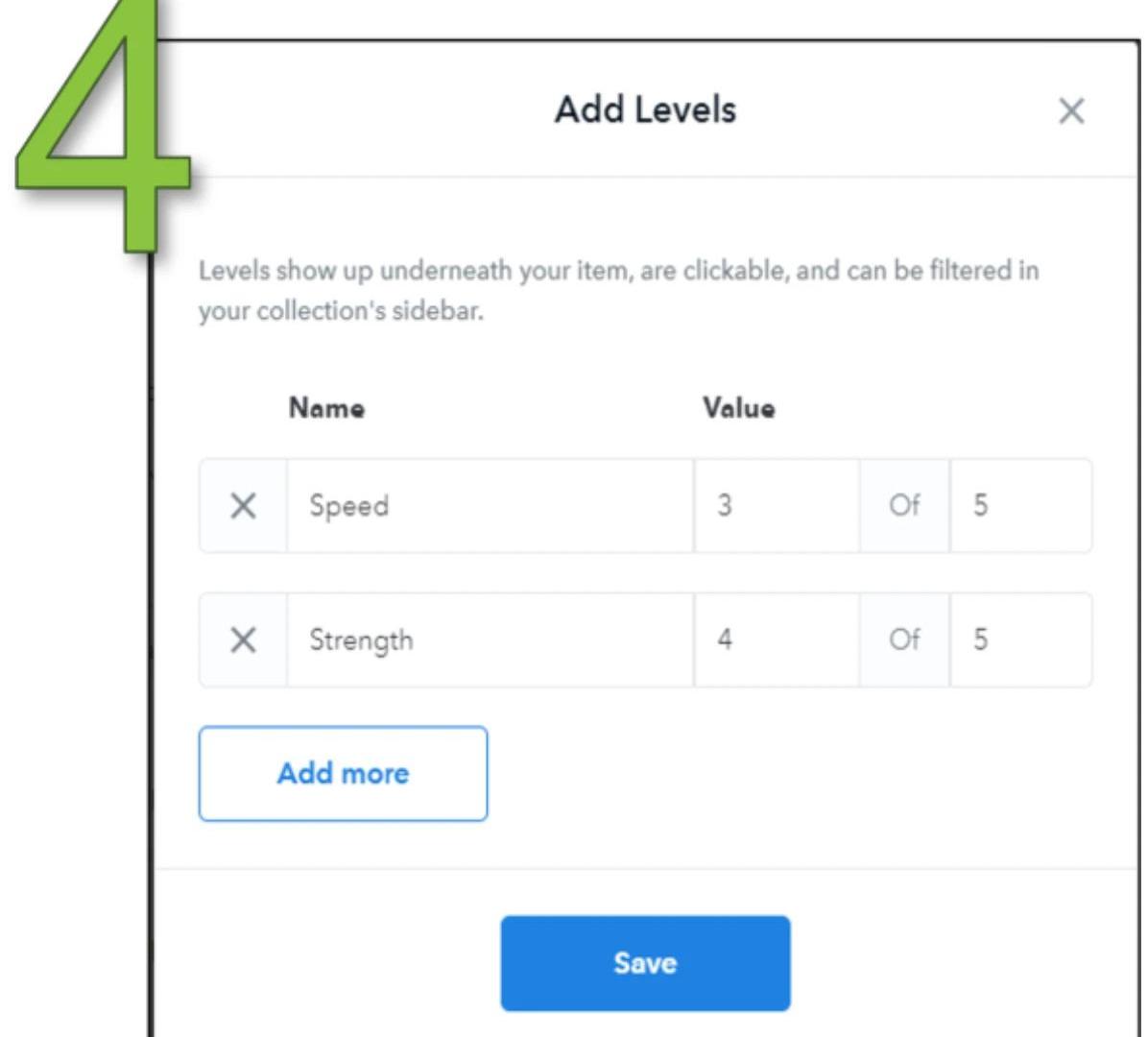This screenshot has height=1037, width=1148.
Task: Click the Add Levels dialog title
Action: [x=645, y=109]
